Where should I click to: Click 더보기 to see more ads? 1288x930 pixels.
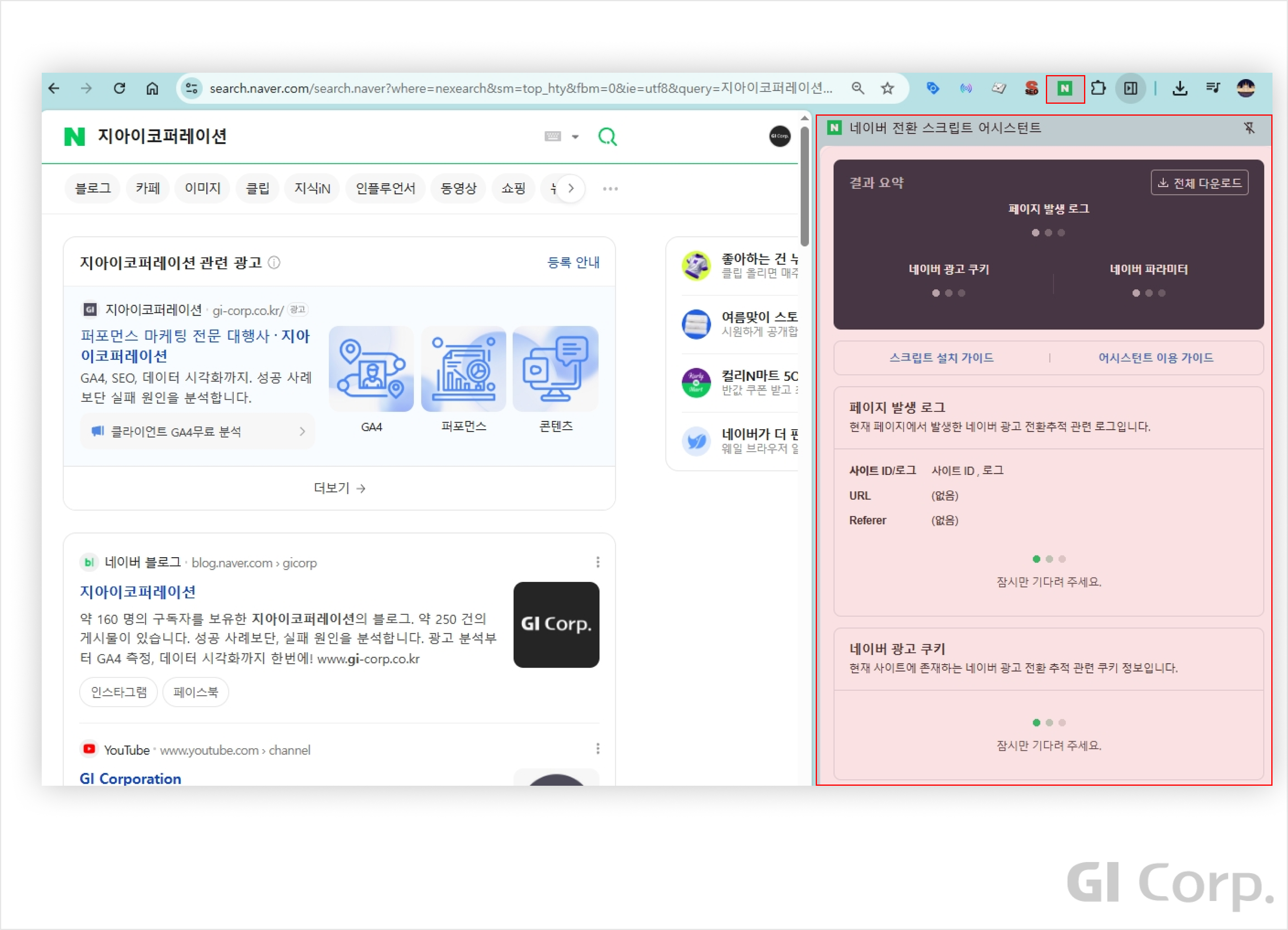[x=339, y=488]
